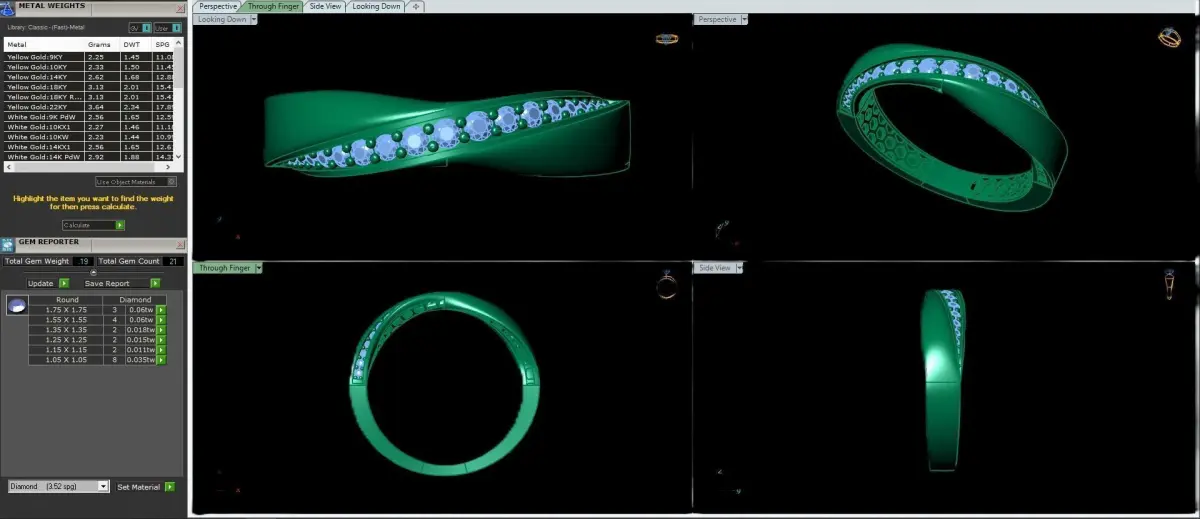Click the 1.05 X 1.05 gem size cell
The width and height of the screenshot is (1200, 519).
pos(67,358)
